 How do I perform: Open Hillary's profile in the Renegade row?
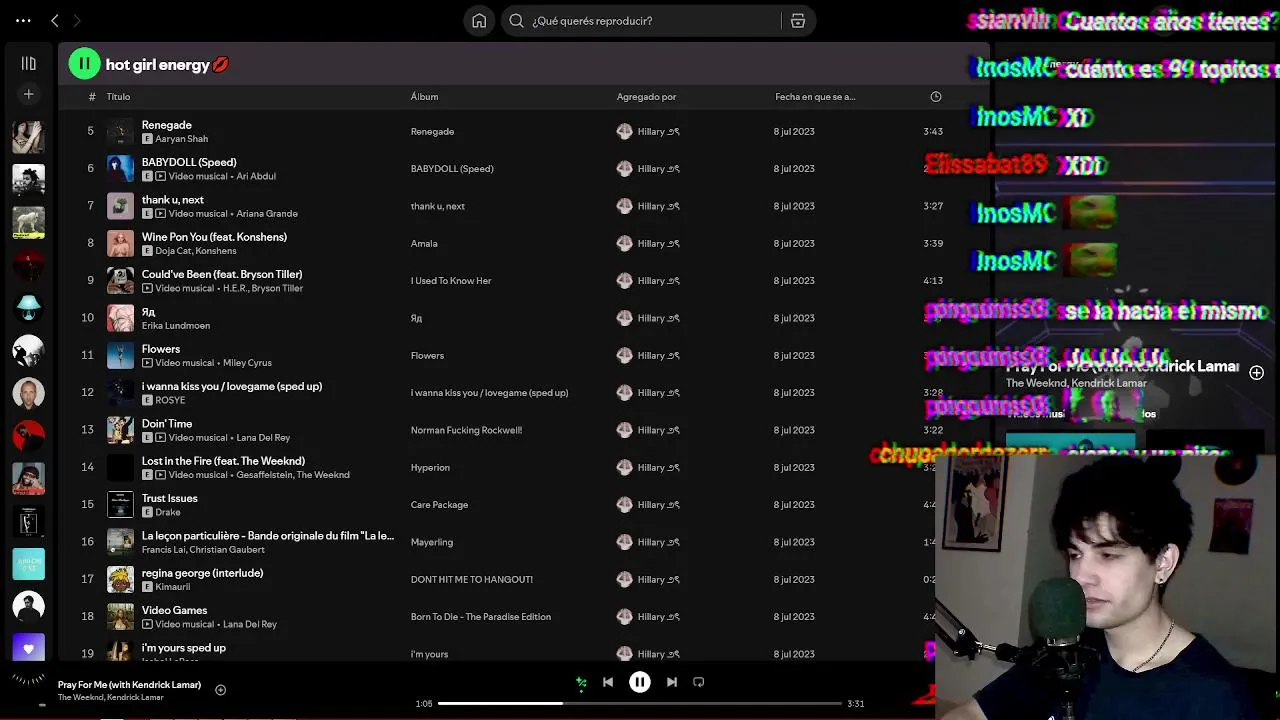[x=658, y=131]
